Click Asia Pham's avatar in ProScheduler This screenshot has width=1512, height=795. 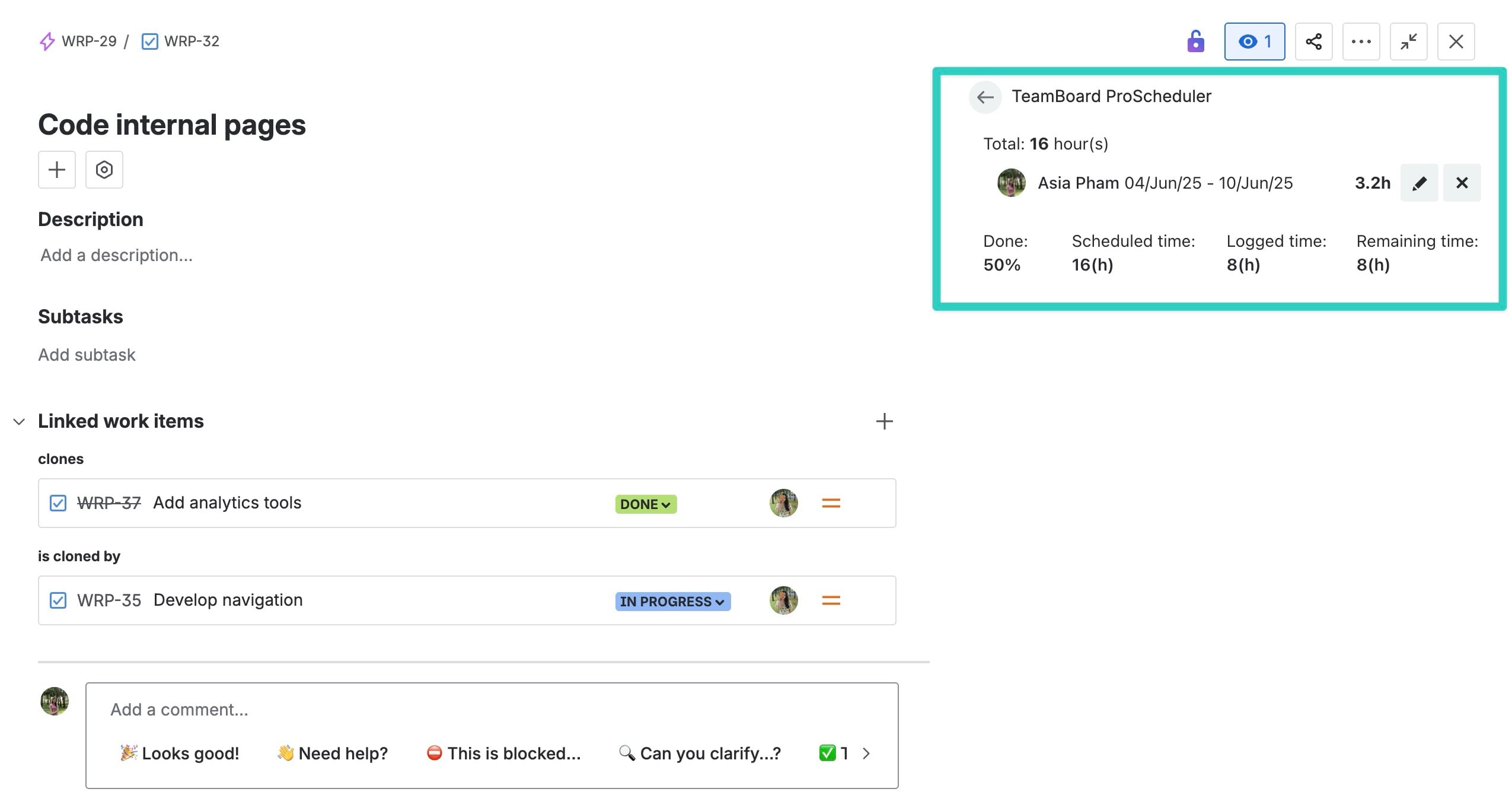[x=1012, y=183]
